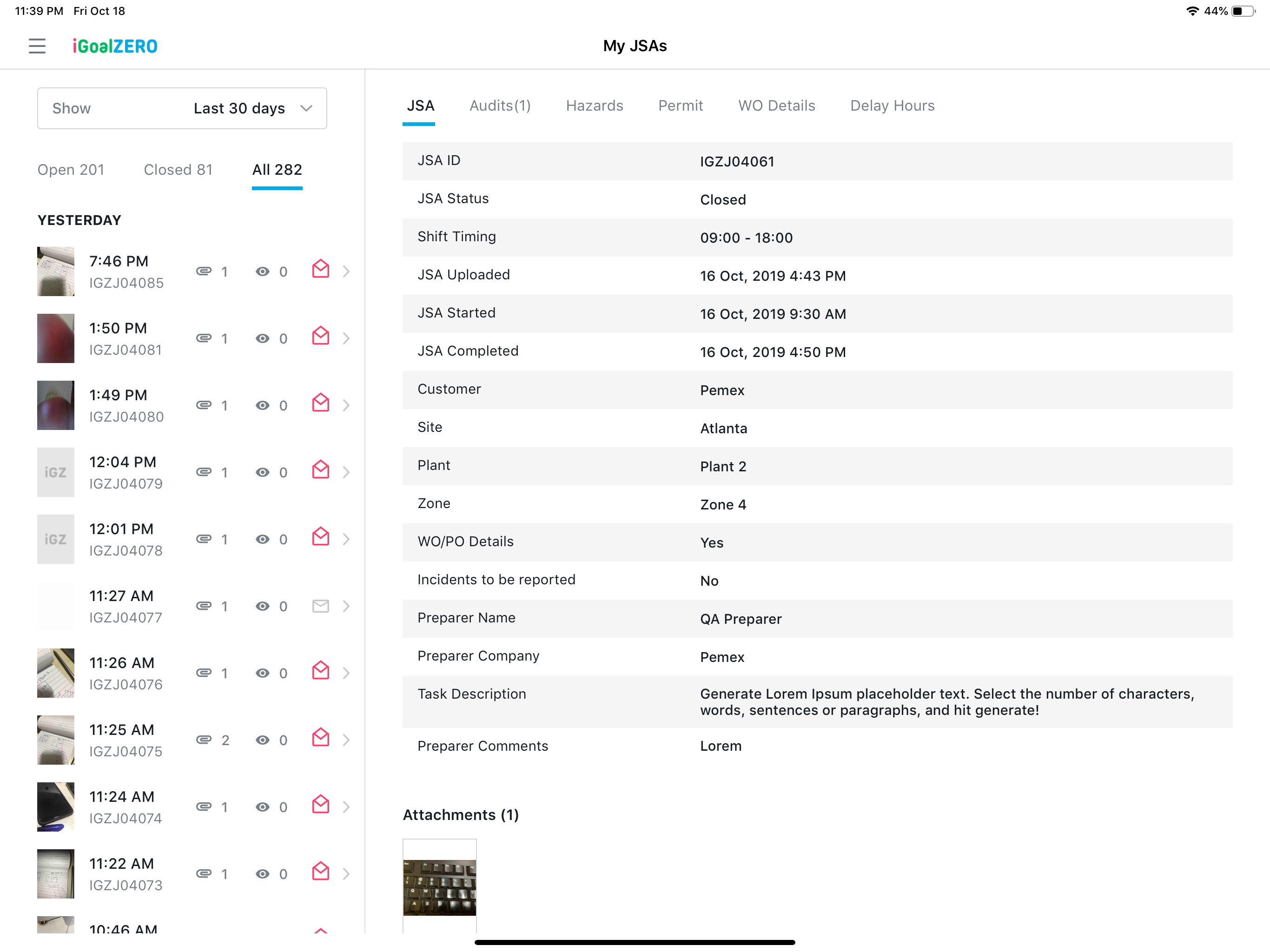Viewport: 1270px width, 952px height.
Task: Click attachment paperclip for IGZJ04085
Action: 204,271
